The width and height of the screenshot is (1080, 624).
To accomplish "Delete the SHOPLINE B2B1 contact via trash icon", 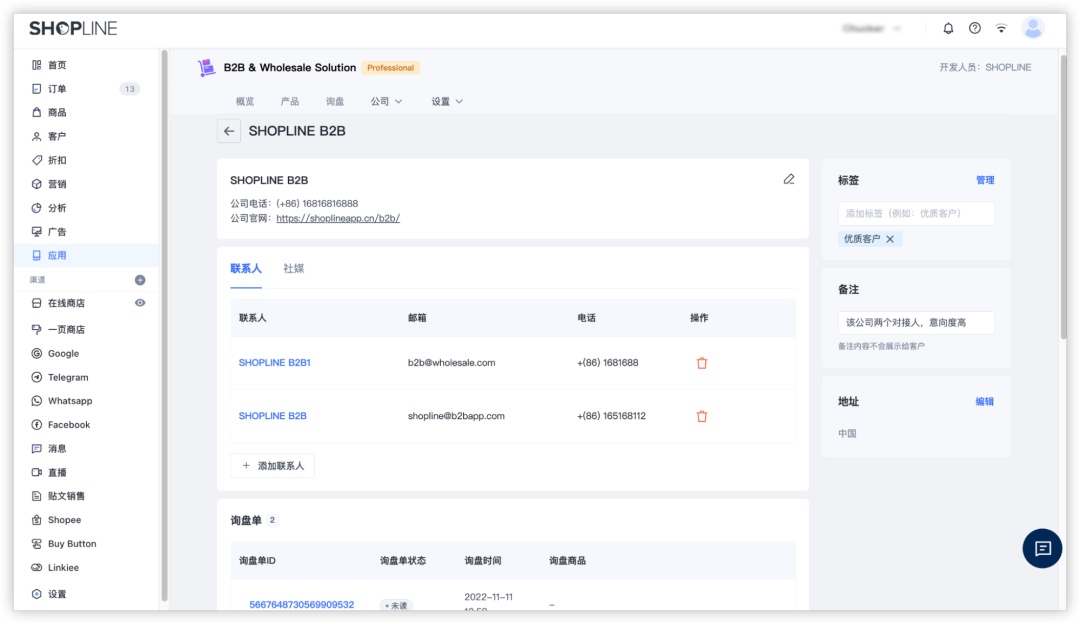I will coord(702,363).
